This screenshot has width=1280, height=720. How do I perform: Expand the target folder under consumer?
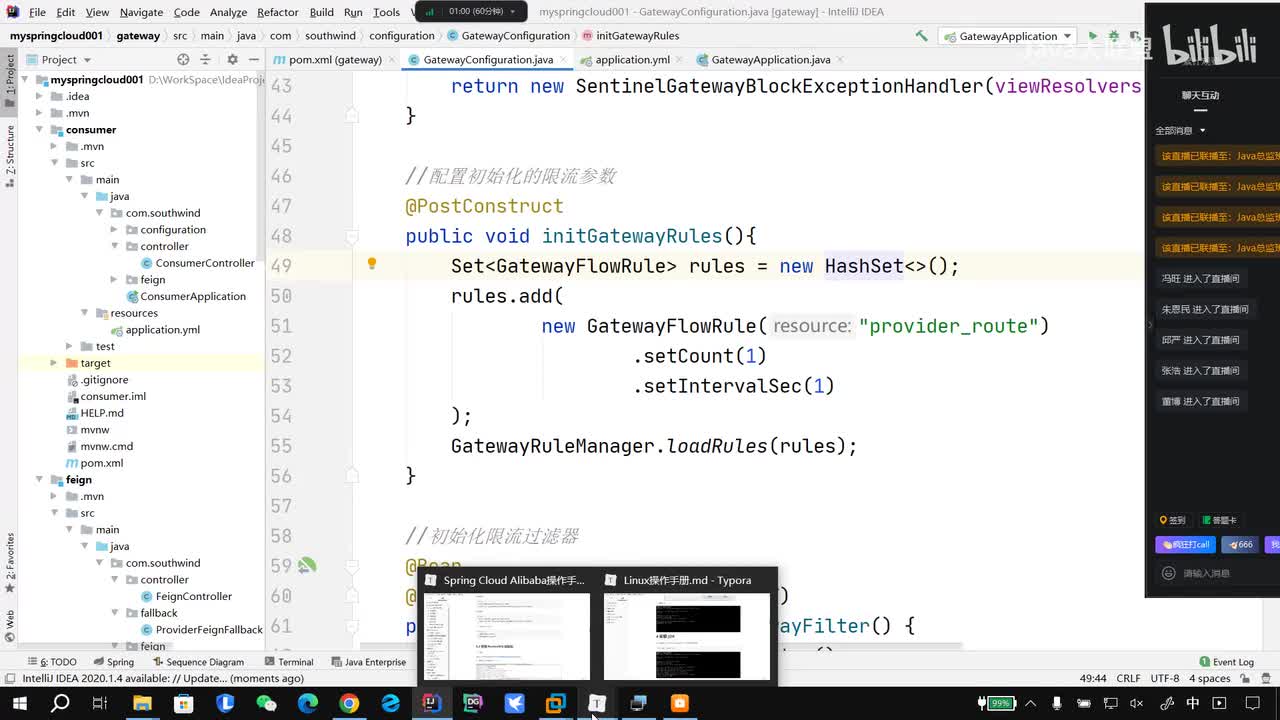coord(54,363)
